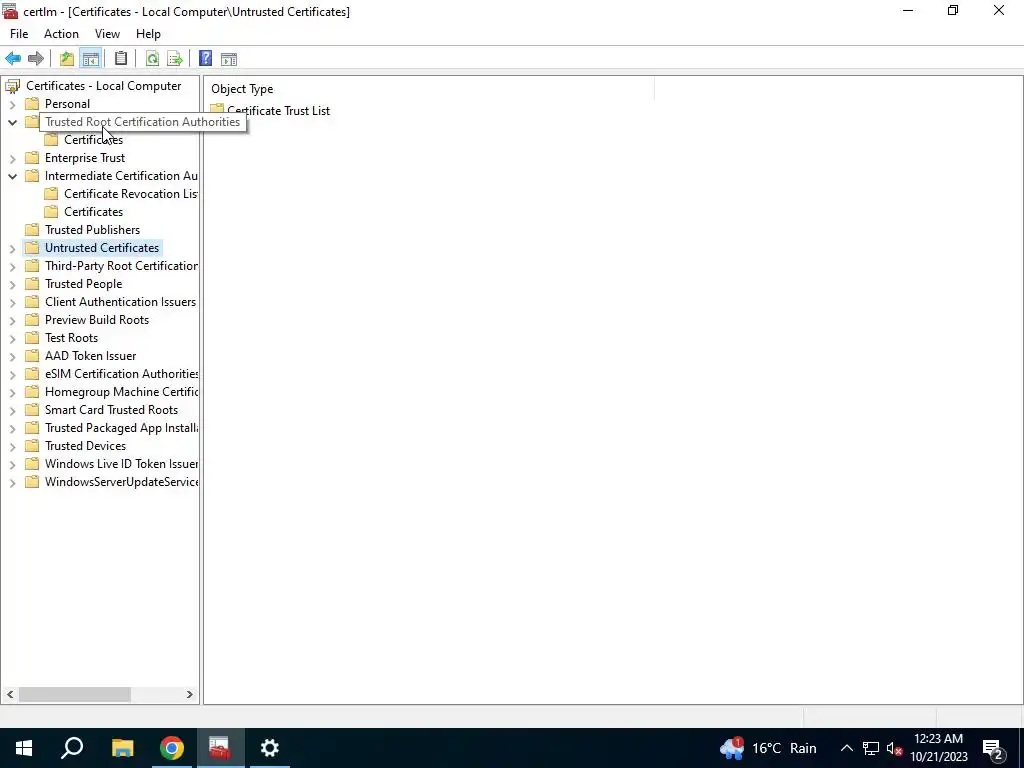Select Trusted Packaged App Installation tree item

click(121, 428)
